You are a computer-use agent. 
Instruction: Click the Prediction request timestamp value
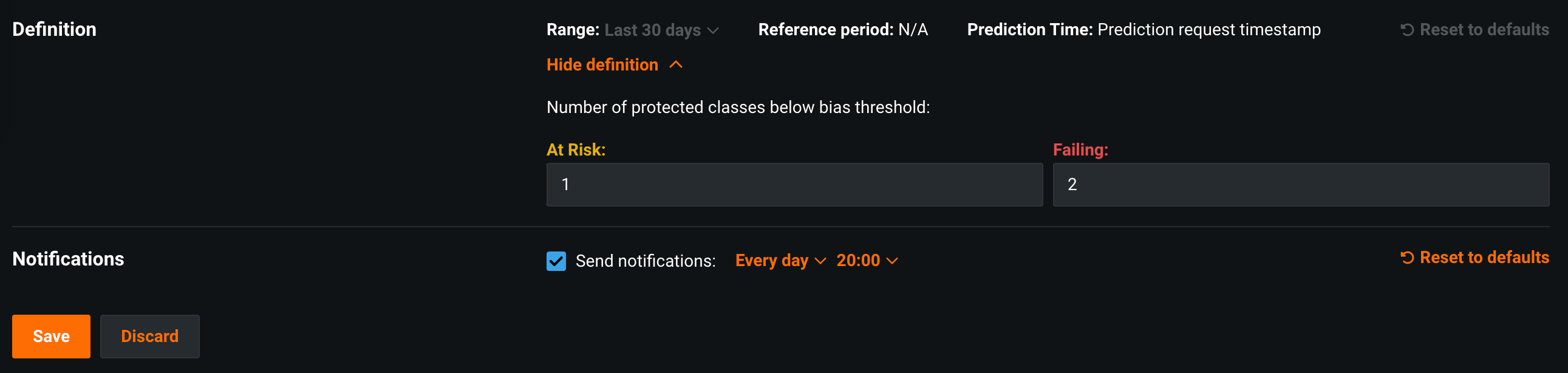click(x=1208, y=30)
